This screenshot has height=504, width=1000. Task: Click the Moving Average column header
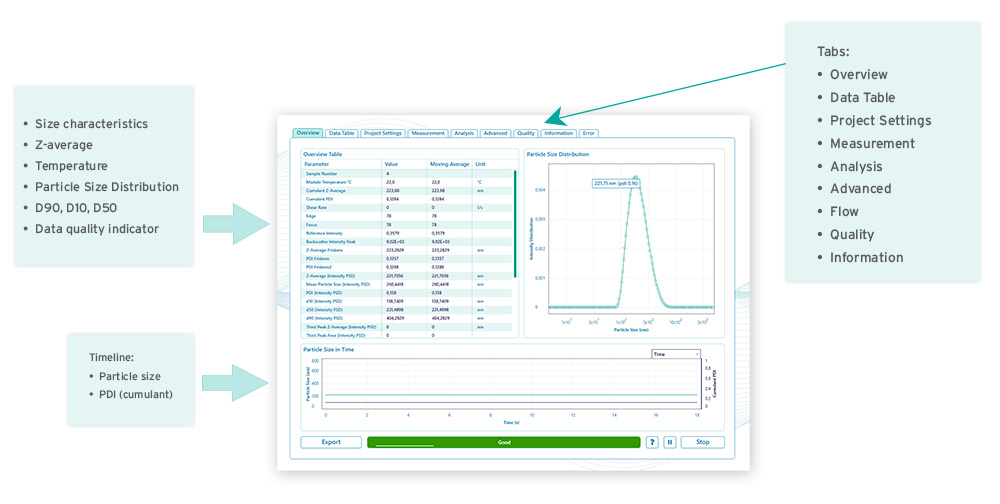click(447, 164)
